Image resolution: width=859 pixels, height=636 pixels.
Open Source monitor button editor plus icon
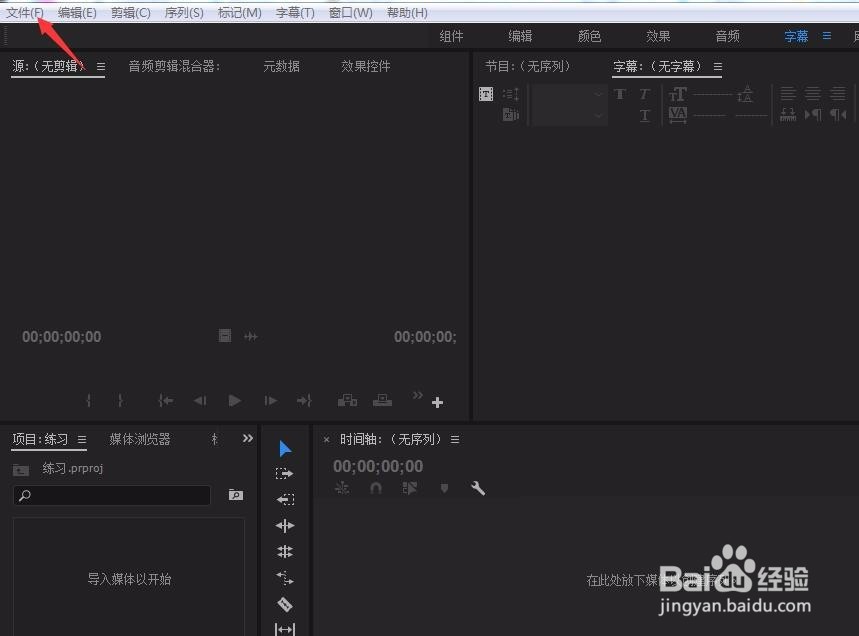tap(437, 403)
